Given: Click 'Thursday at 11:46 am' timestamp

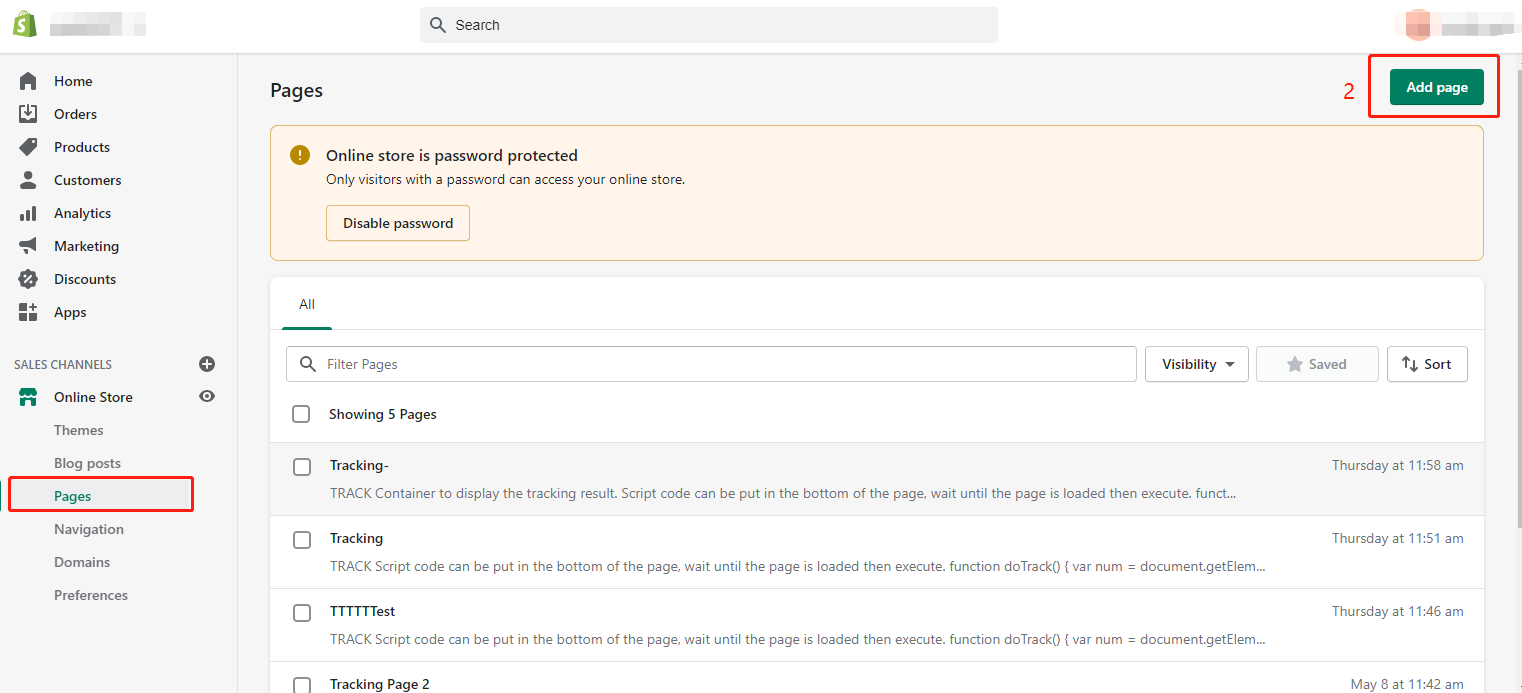Looking at the screenshot, I should pyautogui.click(x=1398, y=611).
